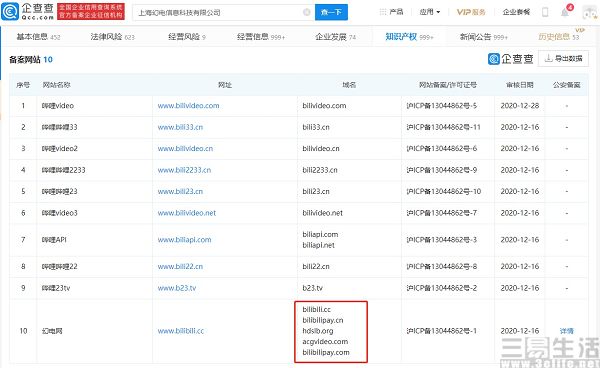Open the user avatar at top right
The image size is (600, 368).
coord(590,13)
